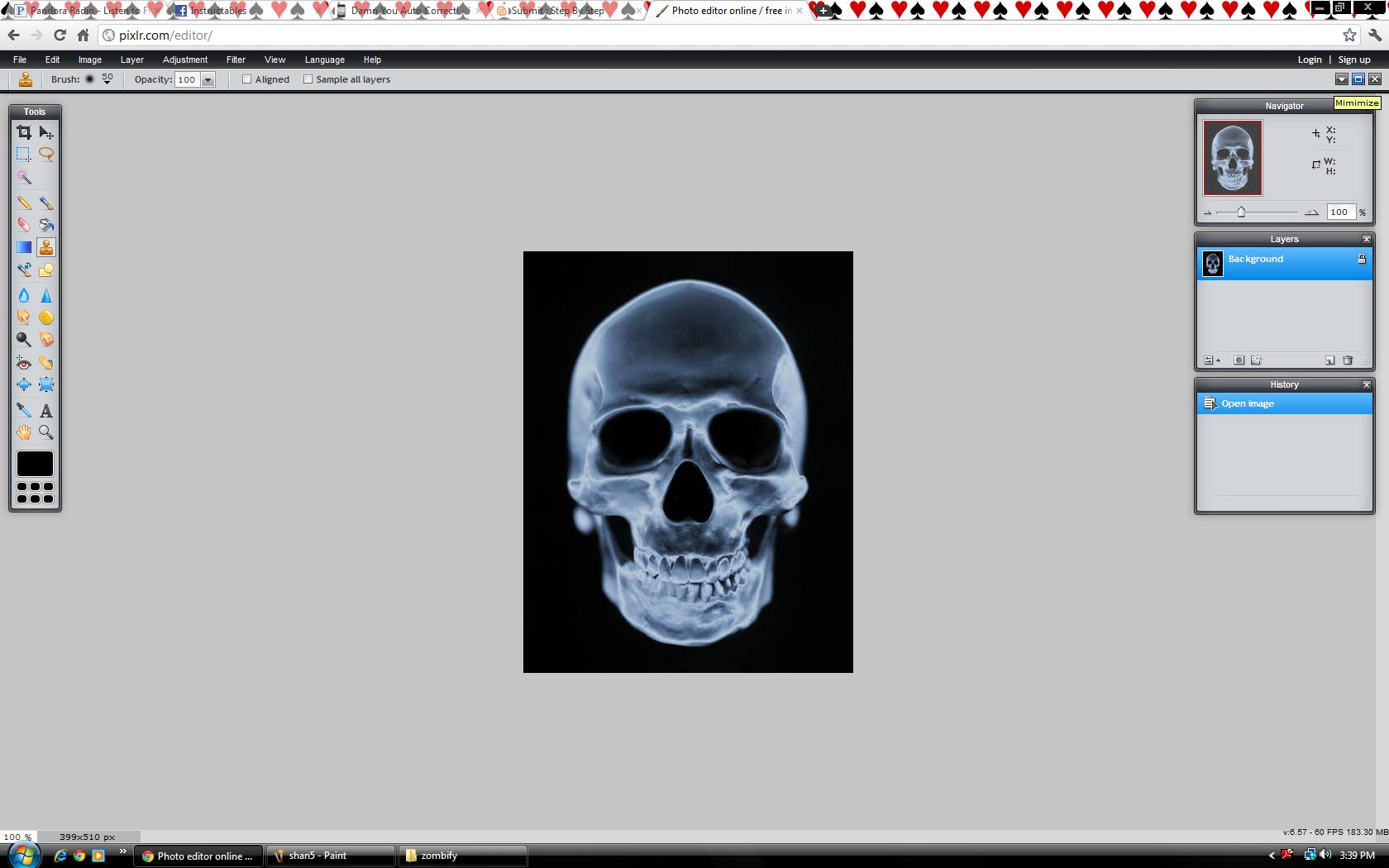Enable Sample all layers checkbox
Viewport: 1389px width, 868px height.
pos(308,79)
